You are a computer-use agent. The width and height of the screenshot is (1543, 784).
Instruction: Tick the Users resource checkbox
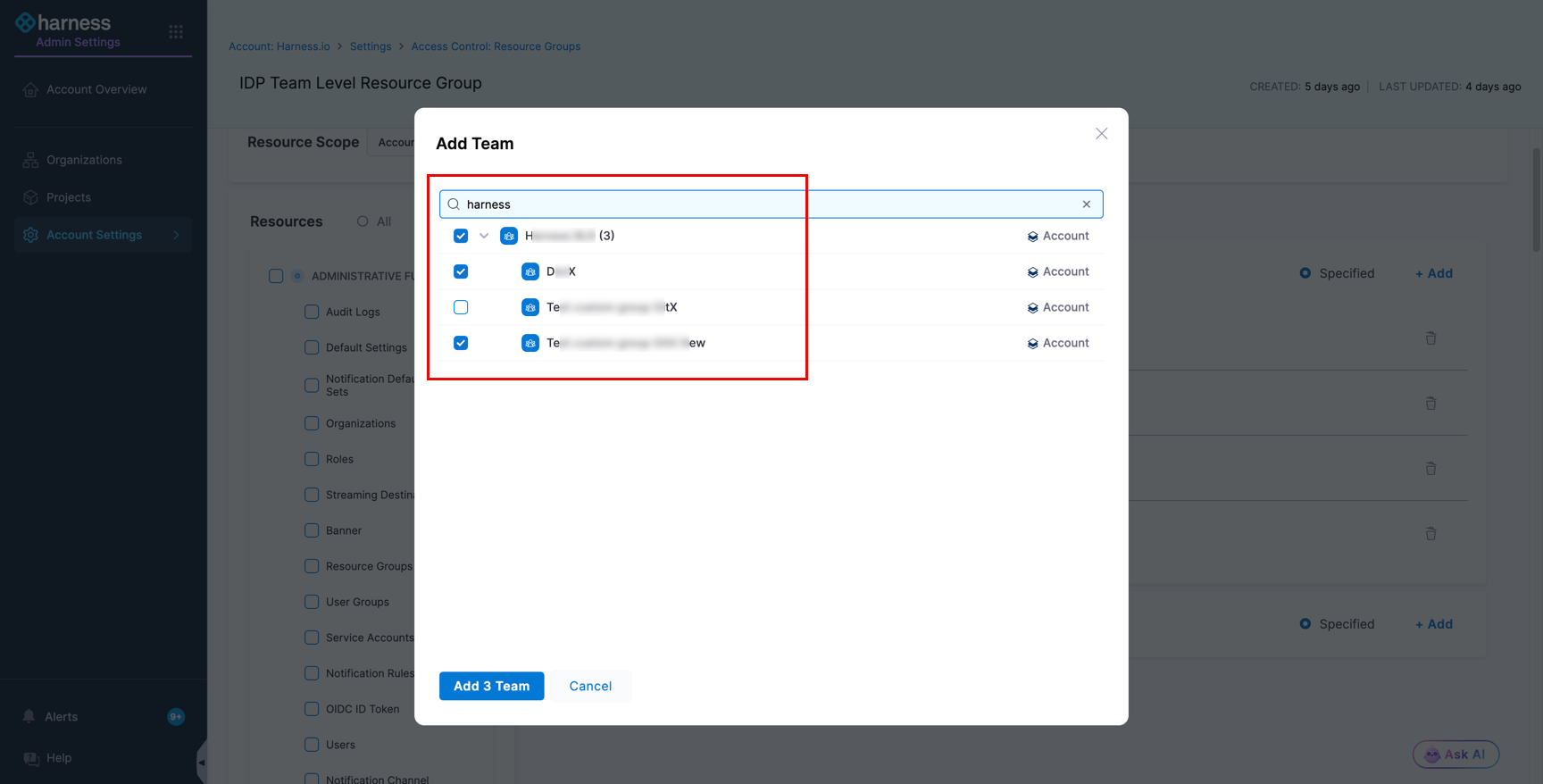point(312,745)
